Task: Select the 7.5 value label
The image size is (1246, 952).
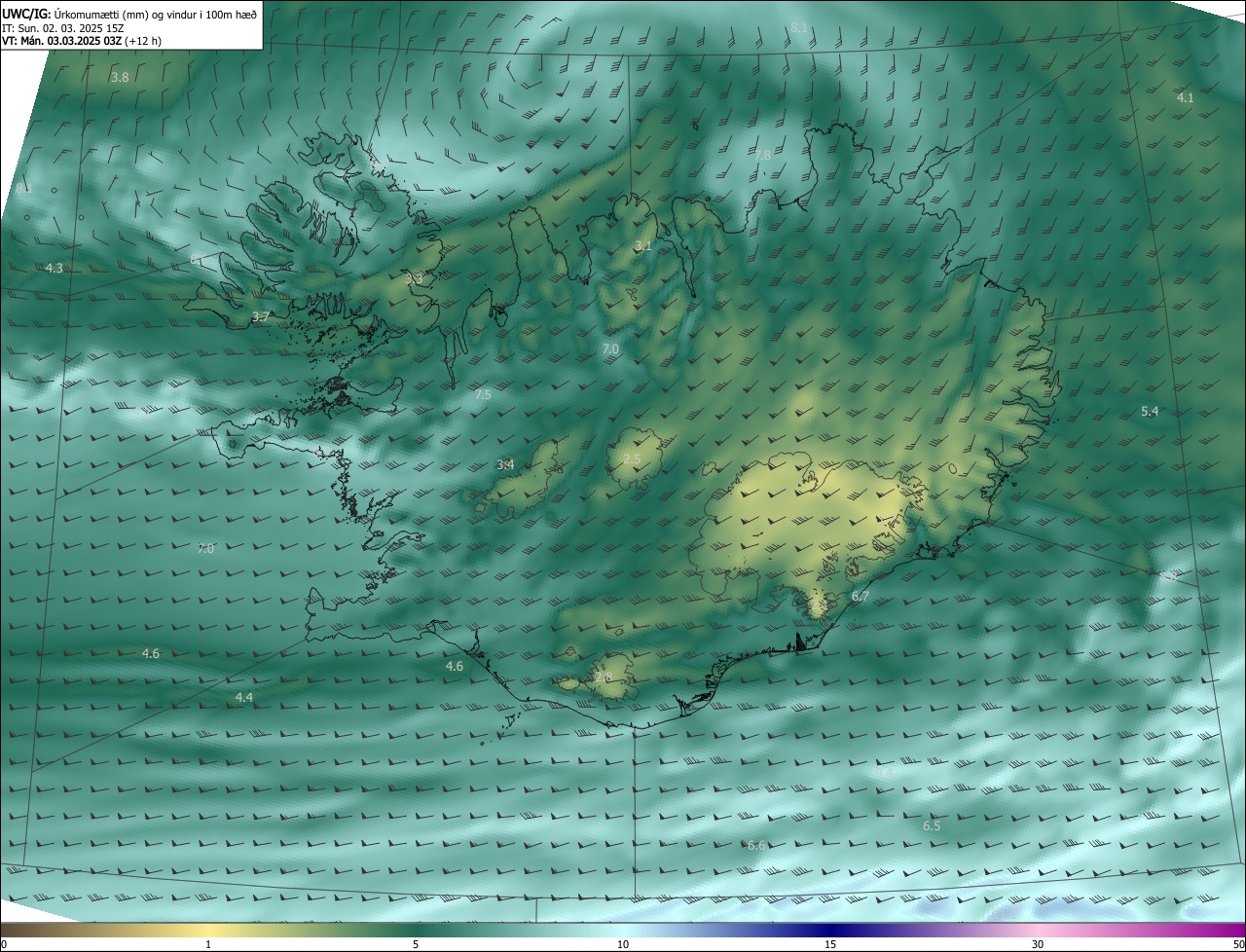Action: click(483, 394)
